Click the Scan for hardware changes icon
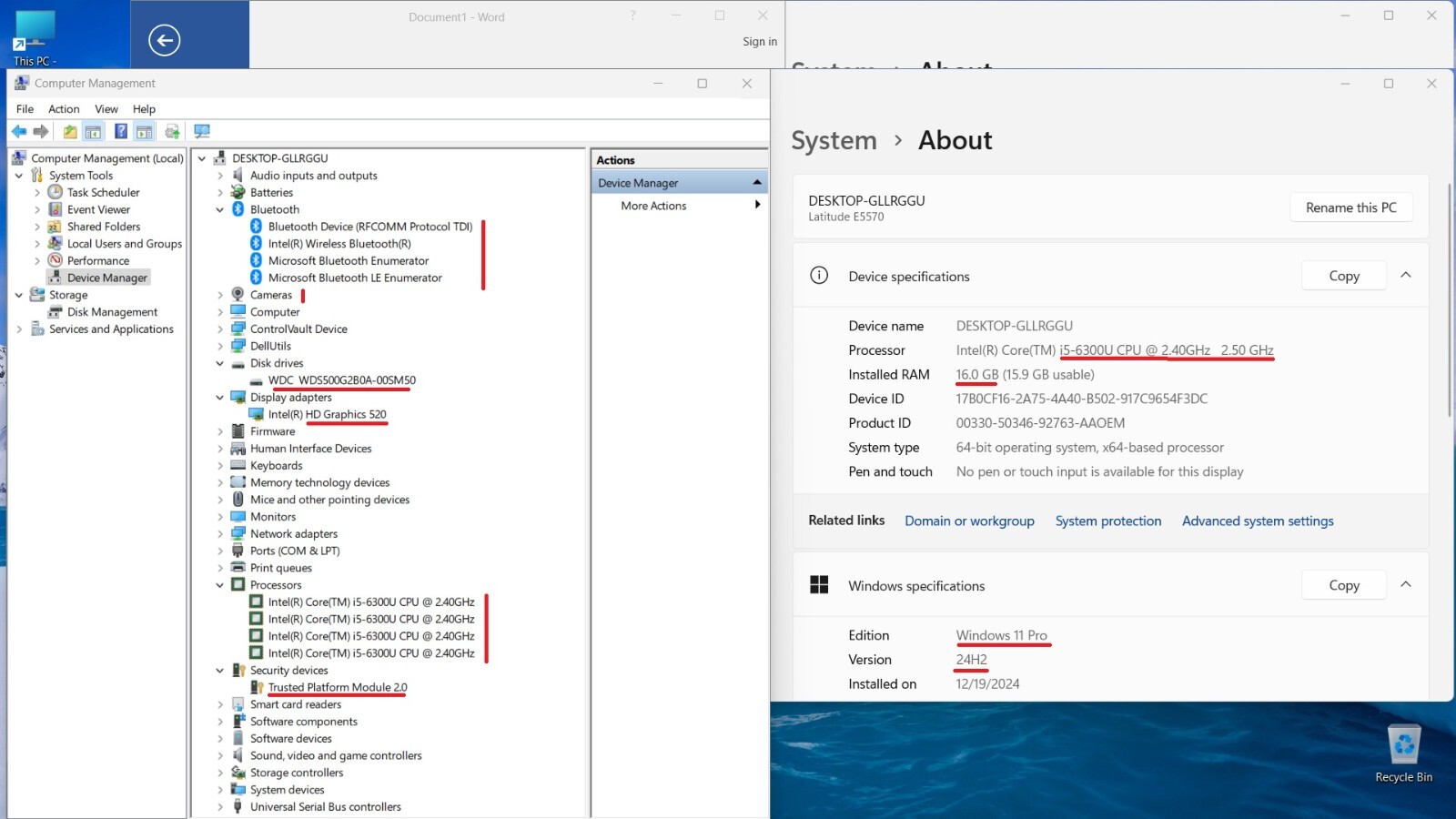 [202, 132]
